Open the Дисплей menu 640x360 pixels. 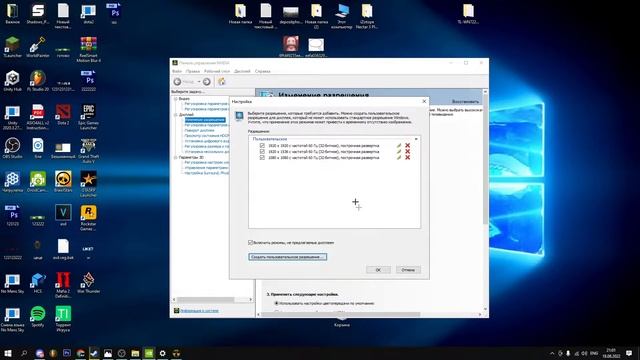tap(242, 71)
